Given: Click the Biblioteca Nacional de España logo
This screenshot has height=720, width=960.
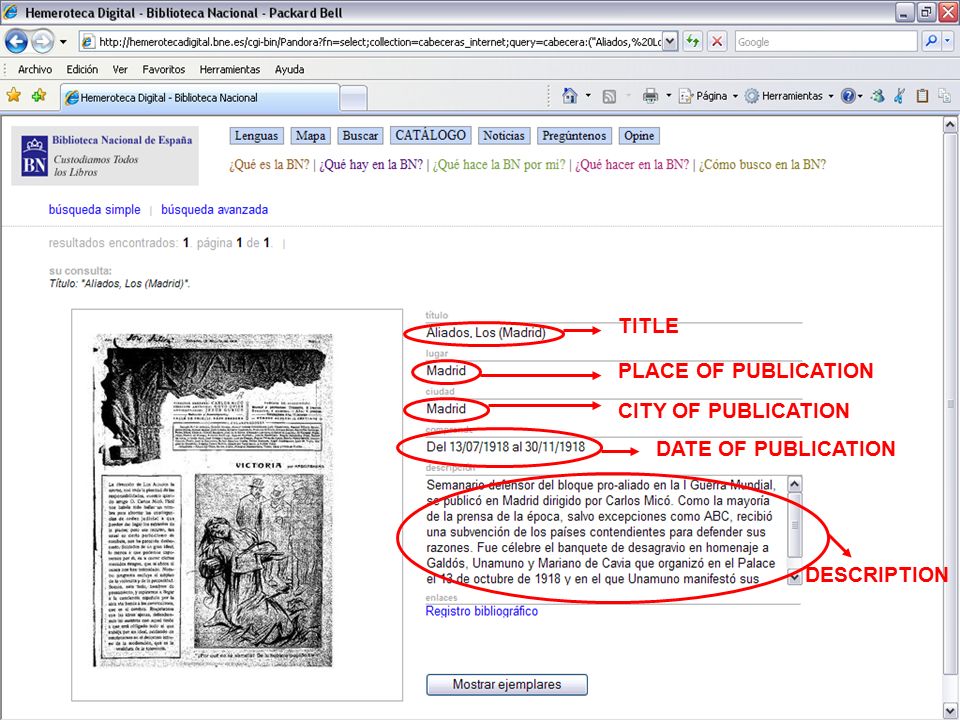Looking at the screenshot, I should tap(105, 156).
